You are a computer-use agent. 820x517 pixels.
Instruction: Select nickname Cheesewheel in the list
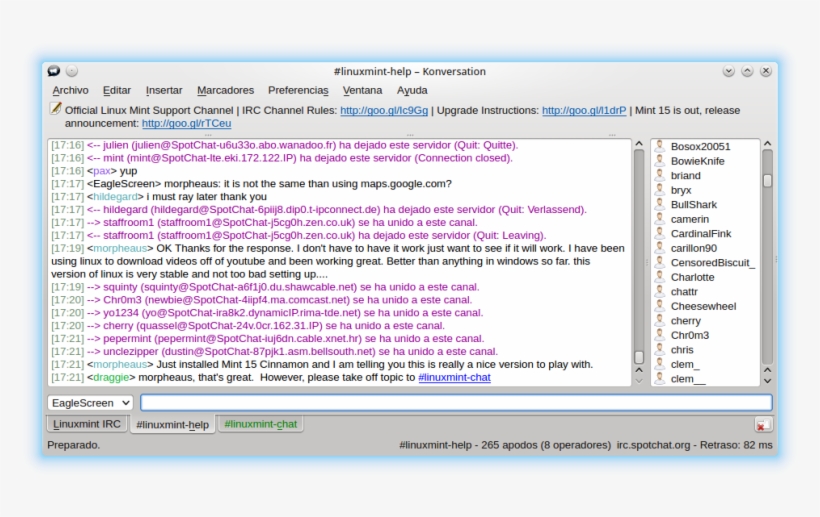[703, 306]
